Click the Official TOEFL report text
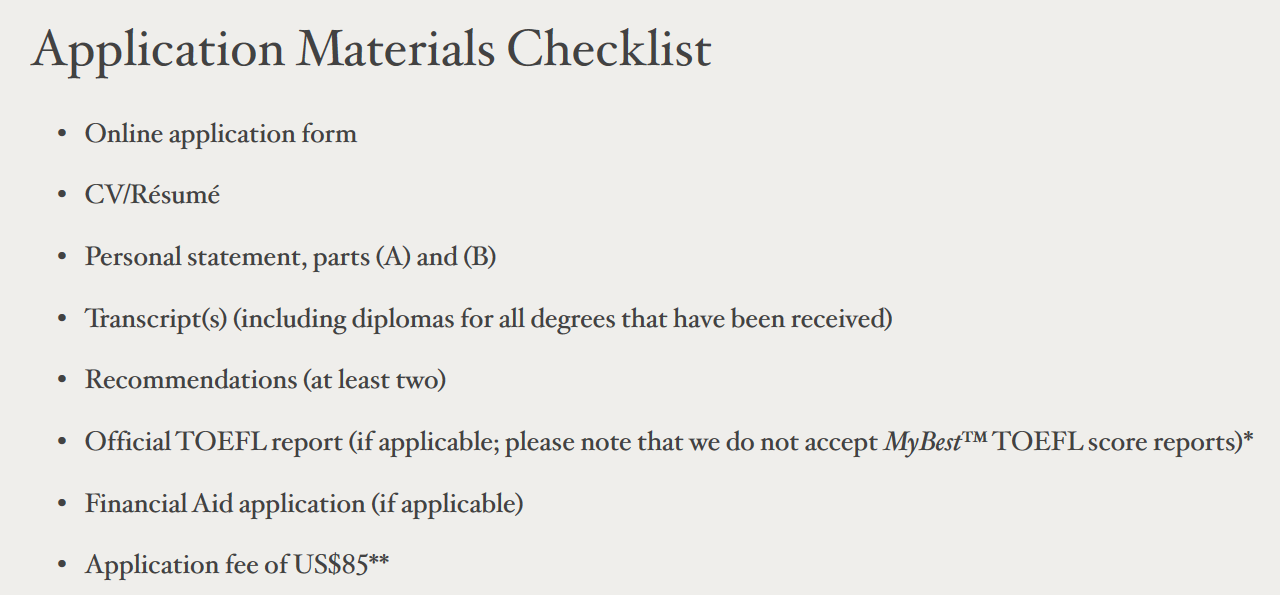Screen dimensions: 1280x595 pyautogui.click(x=213, y=442)
